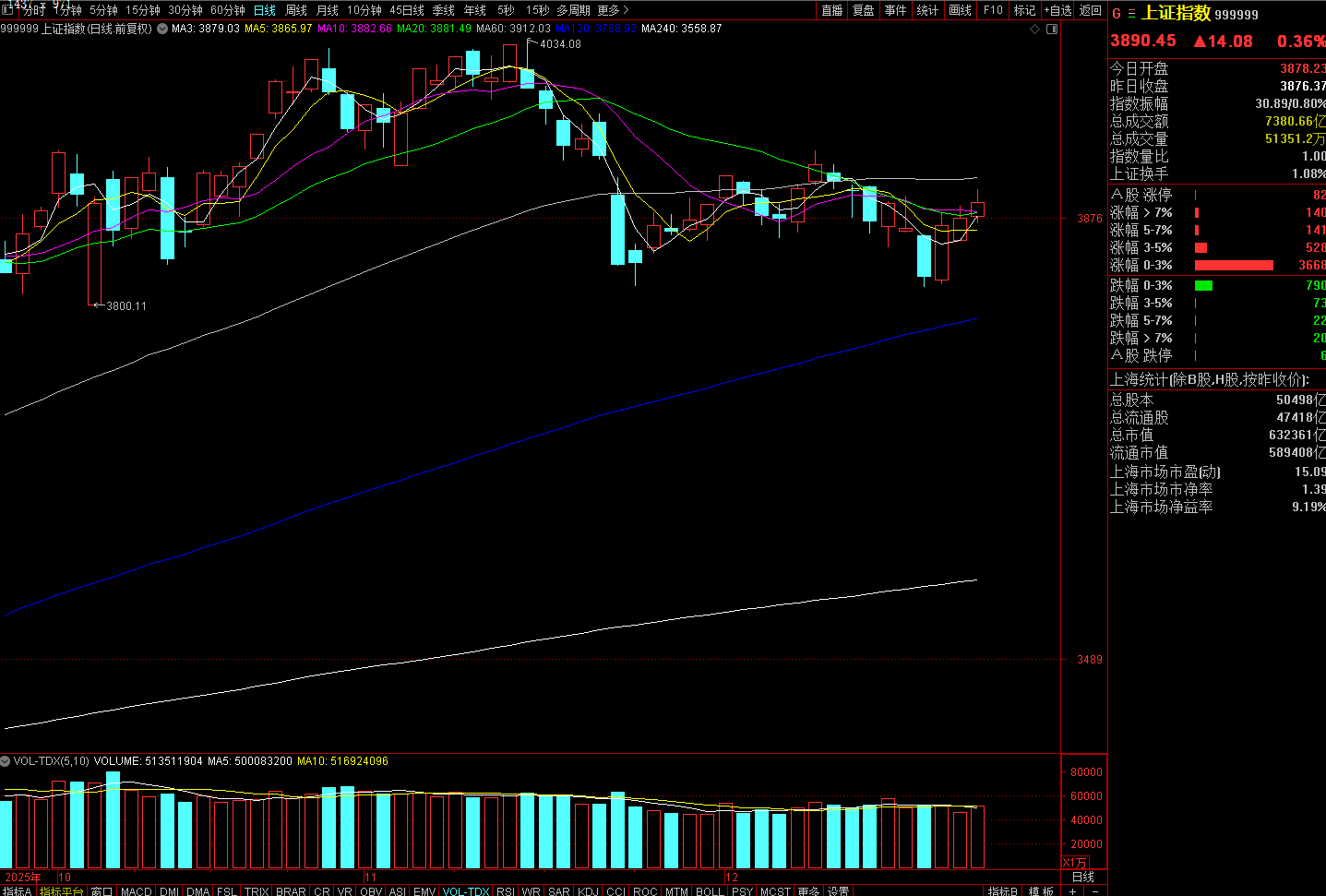This screenshot has height=896, width=1326.
Task: Add to watchlist with +自选
Action: [1058, 10]
